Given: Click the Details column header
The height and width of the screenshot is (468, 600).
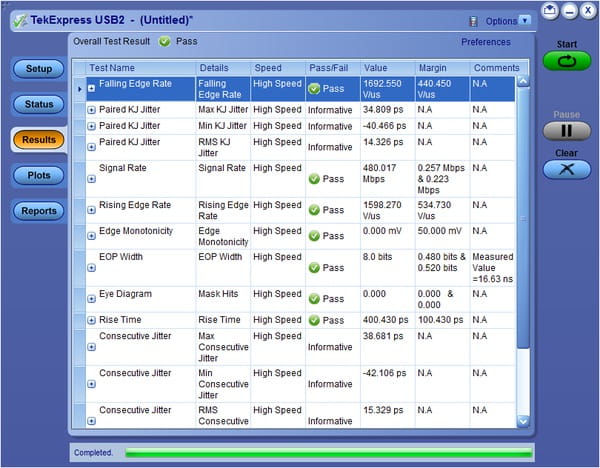Looking at the screenshot, I should [223, 68].
